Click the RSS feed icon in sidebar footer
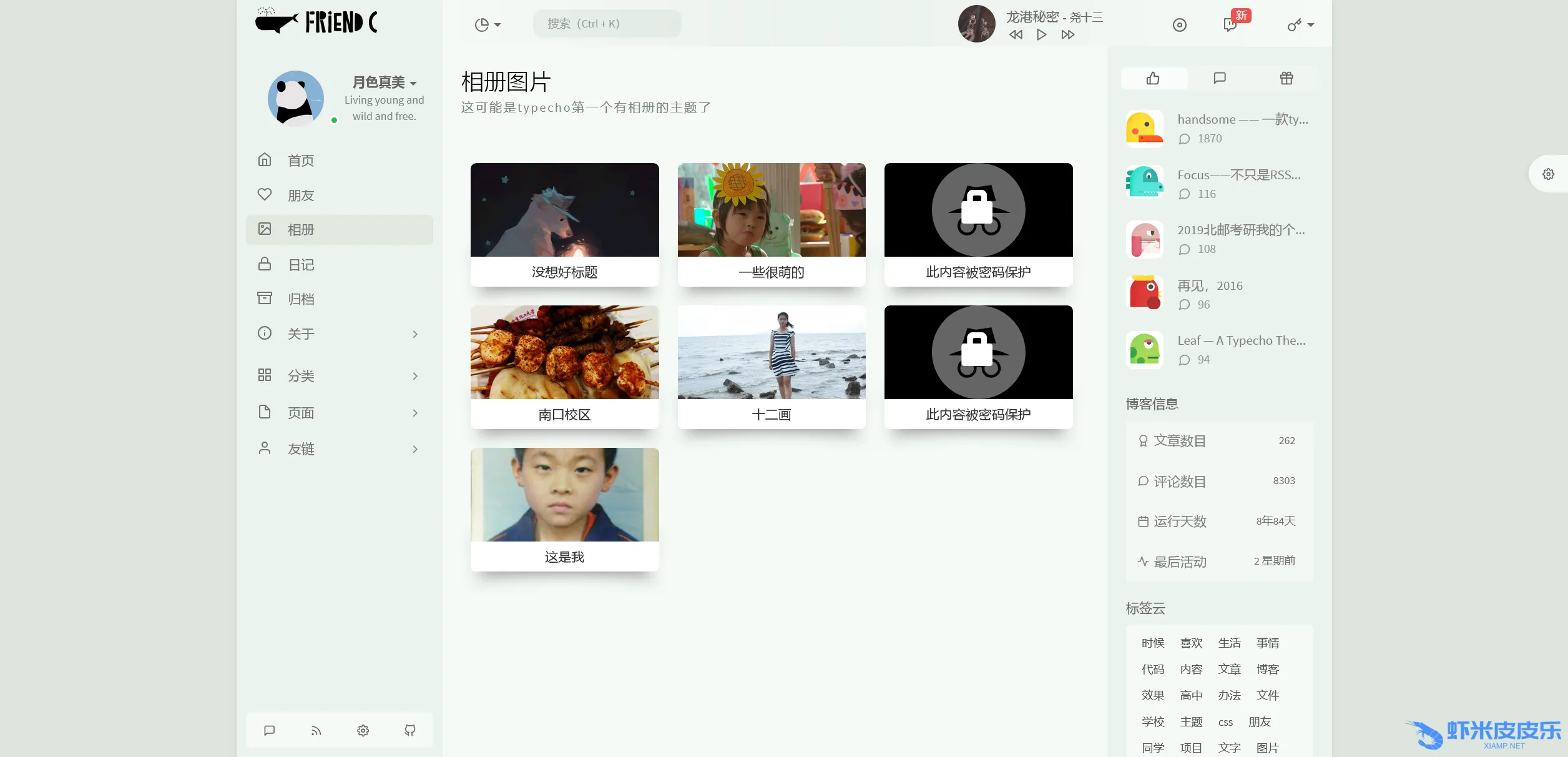 (316, 731)
